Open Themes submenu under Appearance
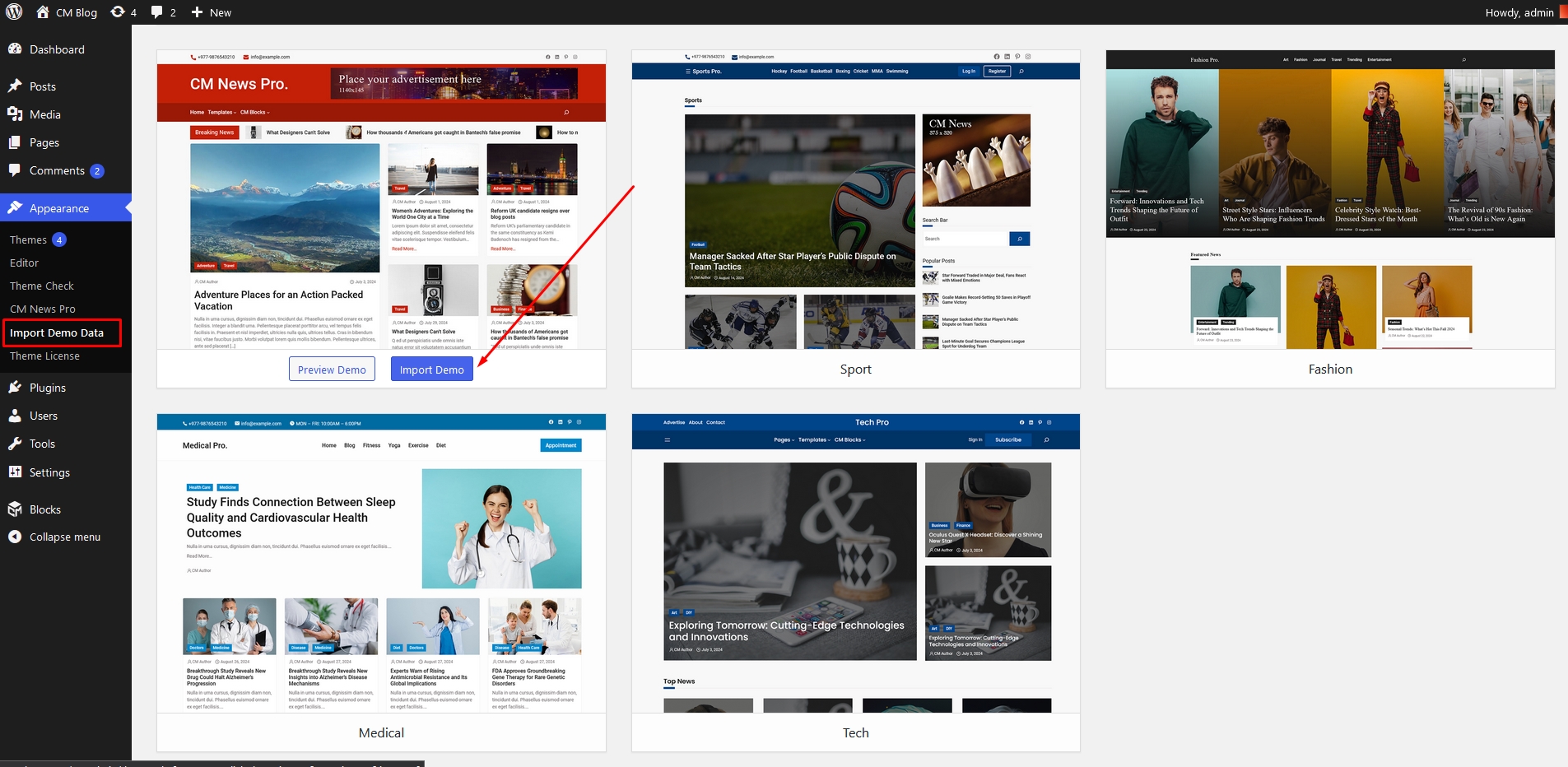 coord(28,240)
